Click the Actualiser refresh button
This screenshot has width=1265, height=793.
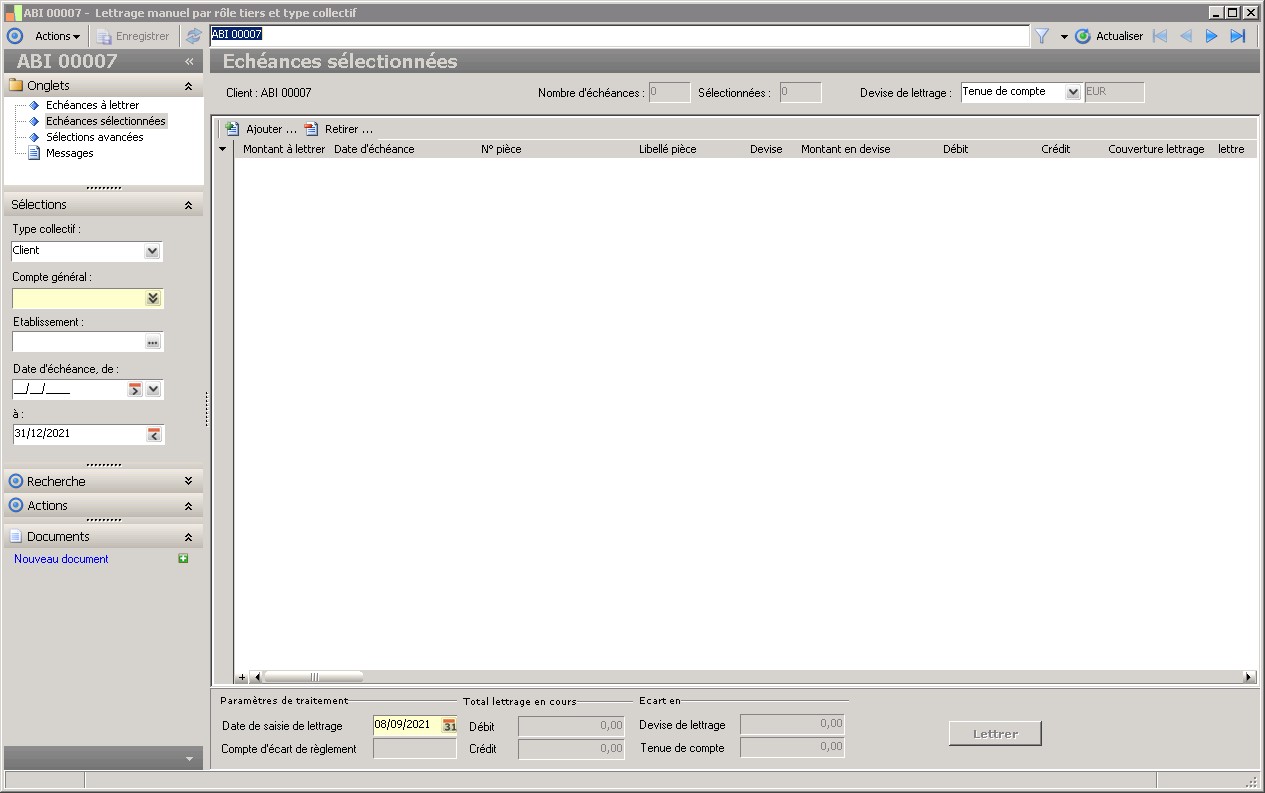coord(1109,36)
